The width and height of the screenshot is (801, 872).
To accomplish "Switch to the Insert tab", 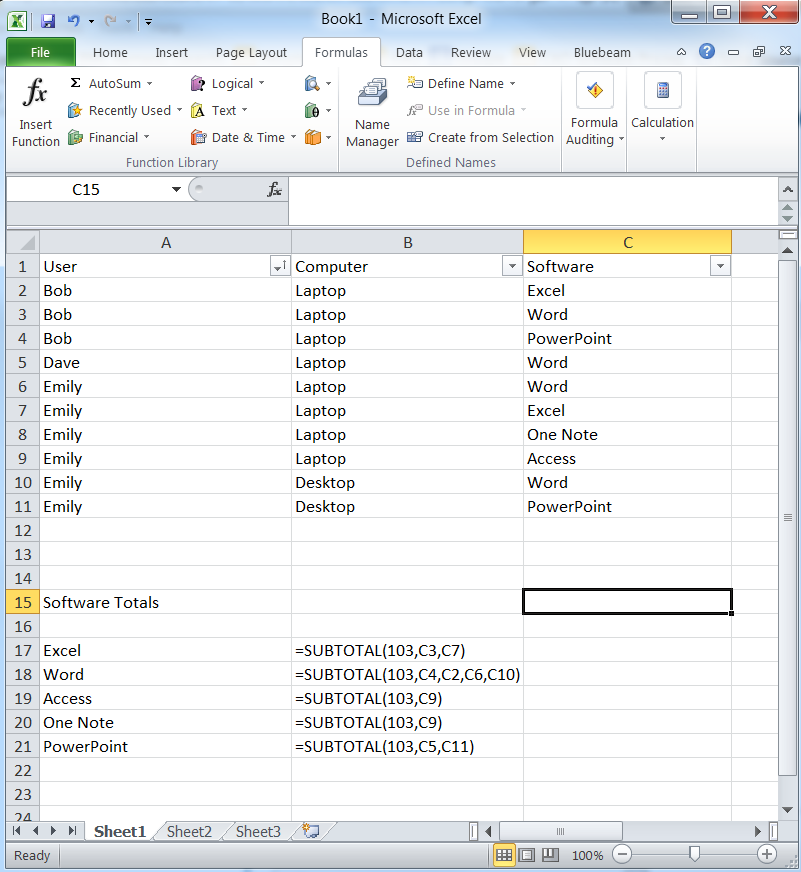I will coord(171,53).
